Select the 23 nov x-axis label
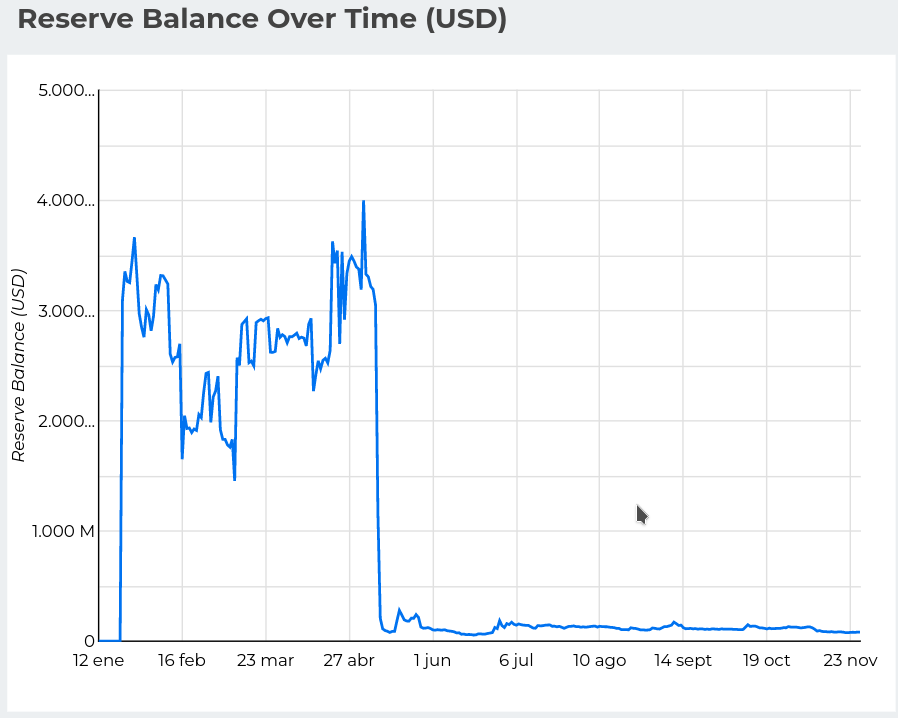Viewport: 898px width, 718px height. (x=849, y=660)
